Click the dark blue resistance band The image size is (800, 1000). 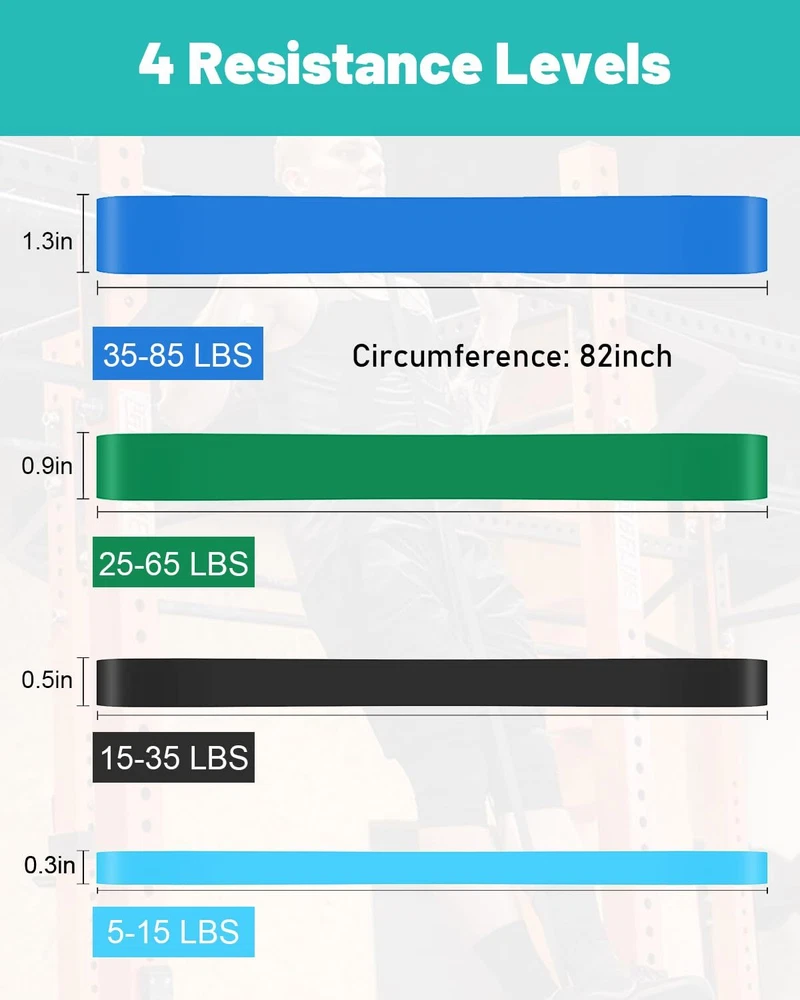(x=432, y=234)
